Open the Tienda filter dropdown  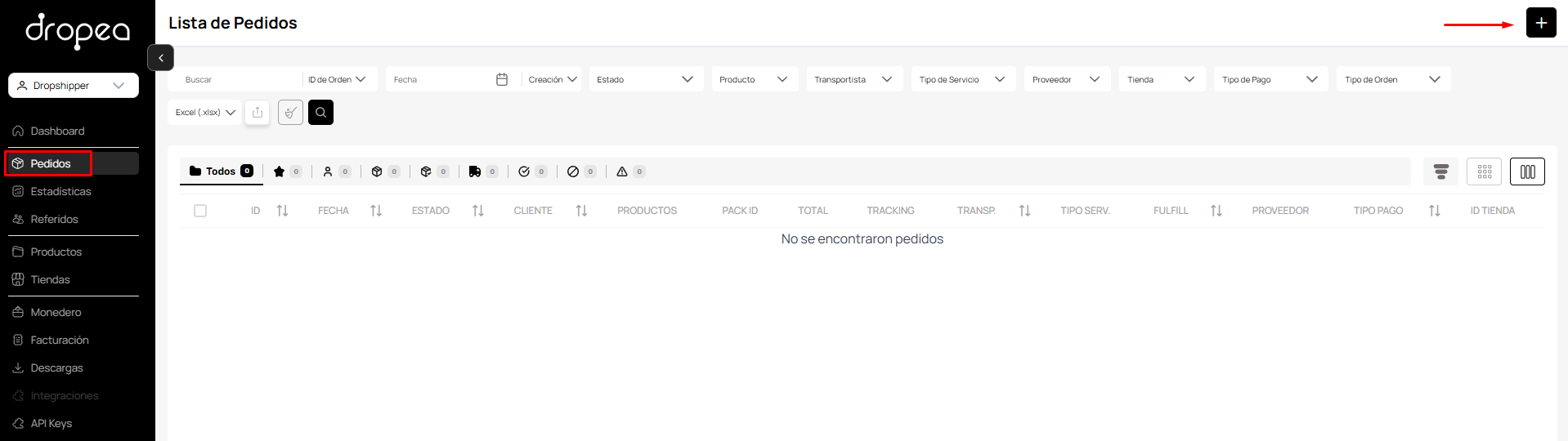point(1162,79)
